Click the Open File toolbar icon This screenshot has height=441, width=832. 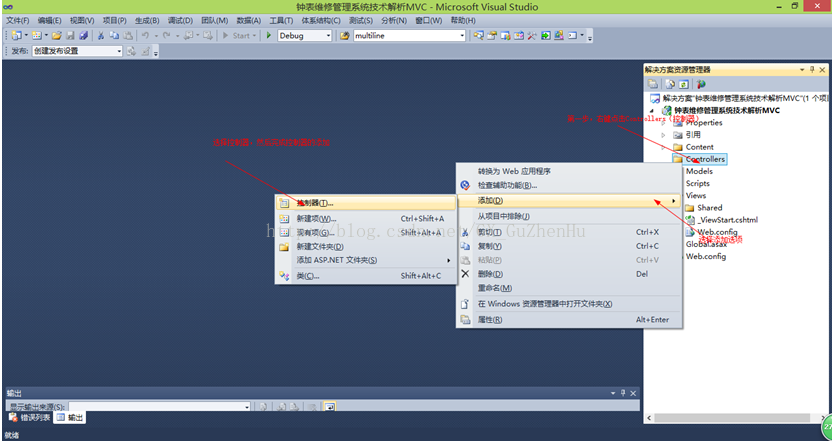56,36
